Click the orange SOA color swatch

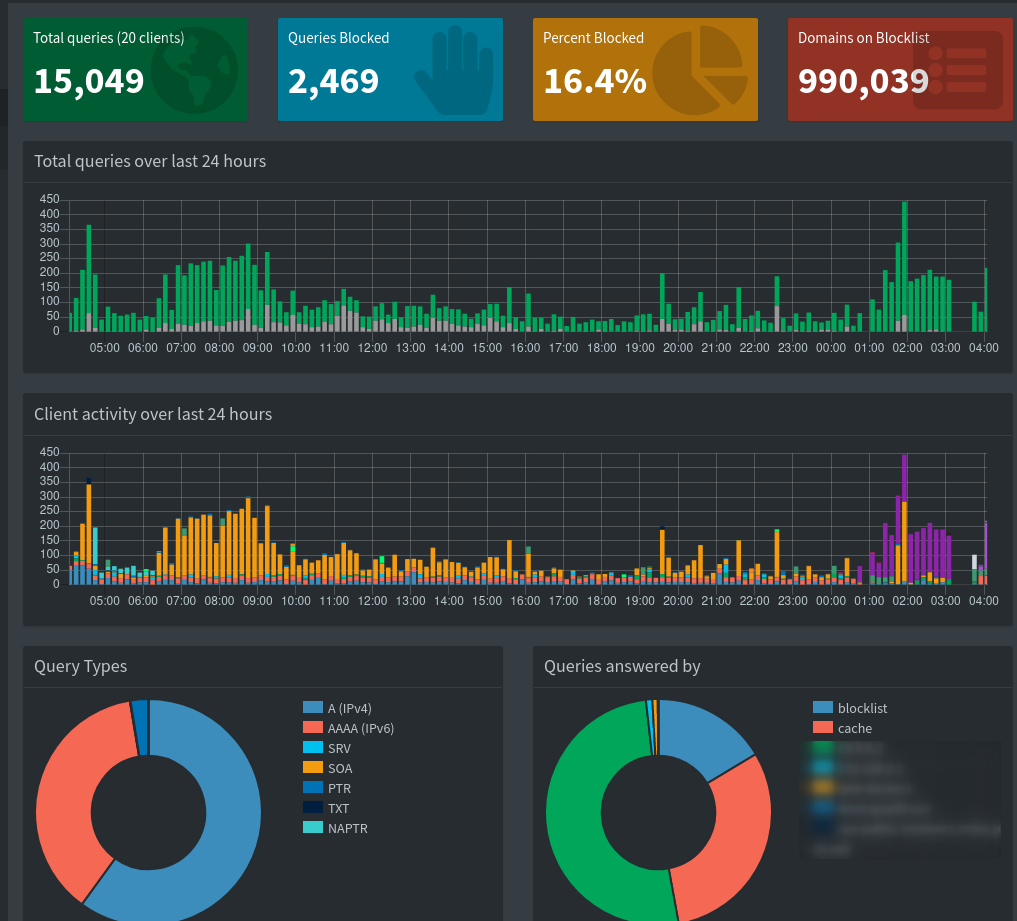click(x=312, y=768)
